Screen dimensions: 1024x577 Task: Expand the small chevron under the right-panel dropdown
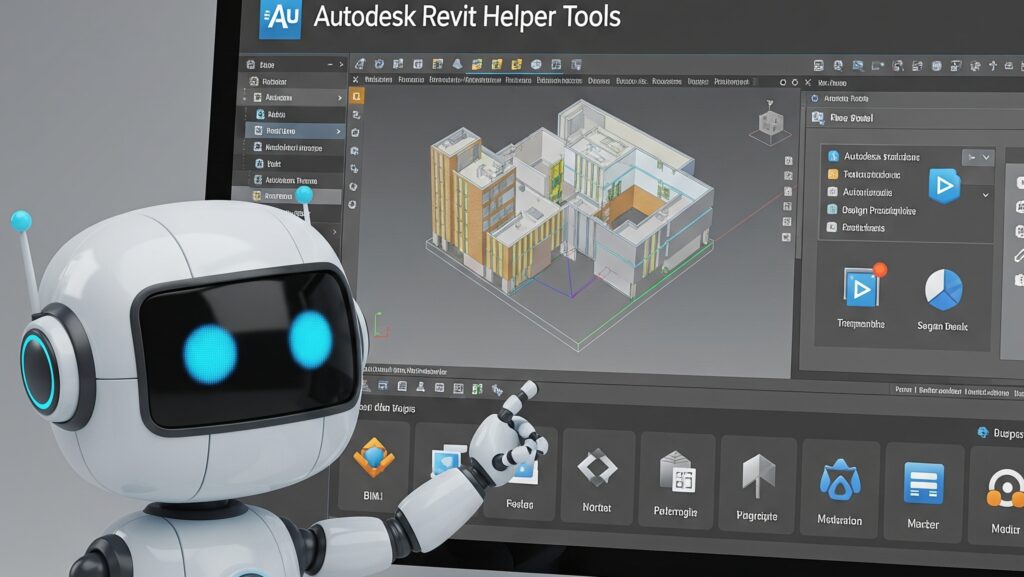(x=985, y=195)
